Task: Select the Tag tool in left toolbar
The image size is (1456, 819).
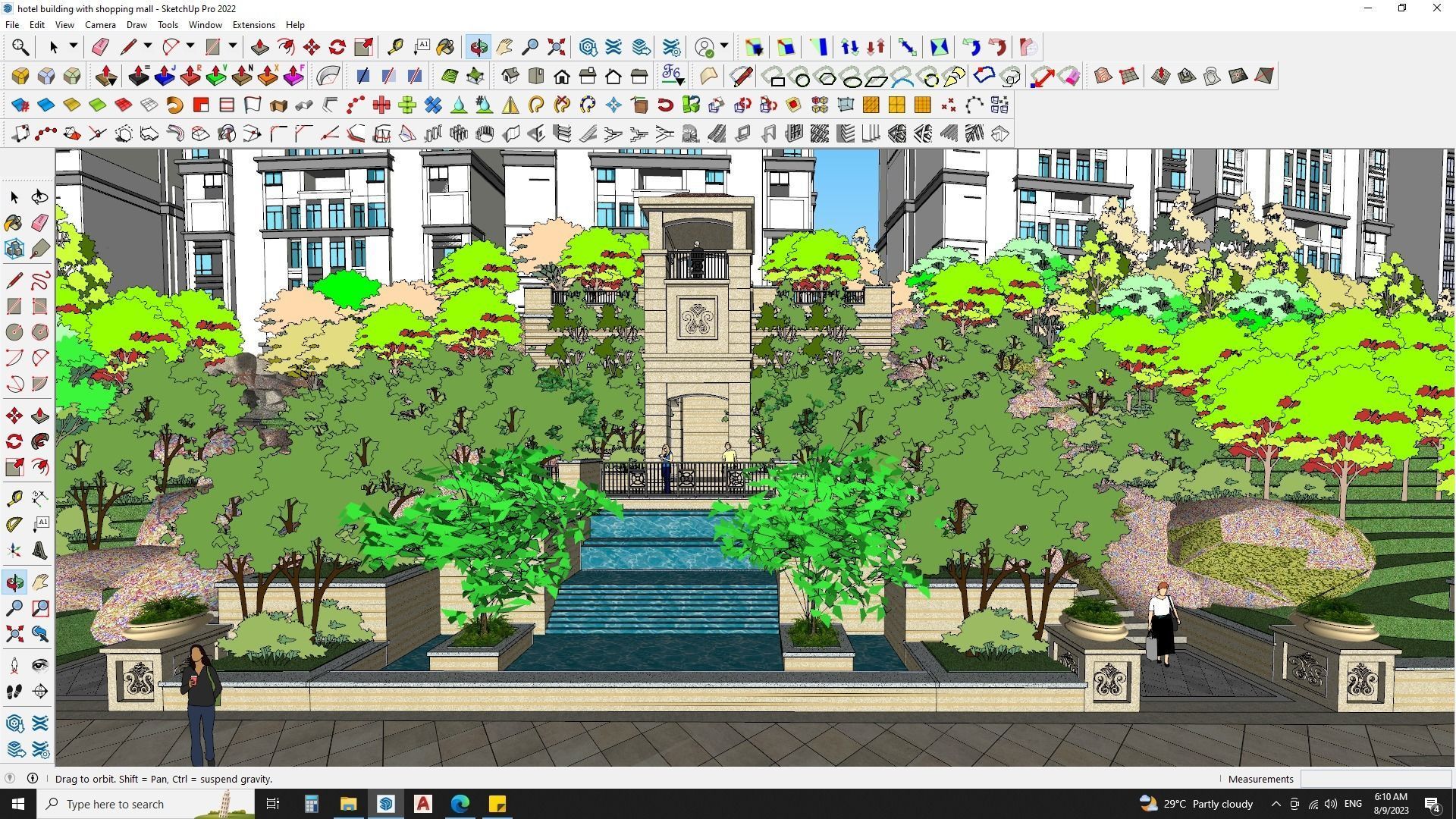Action: (x=40, y=249)
